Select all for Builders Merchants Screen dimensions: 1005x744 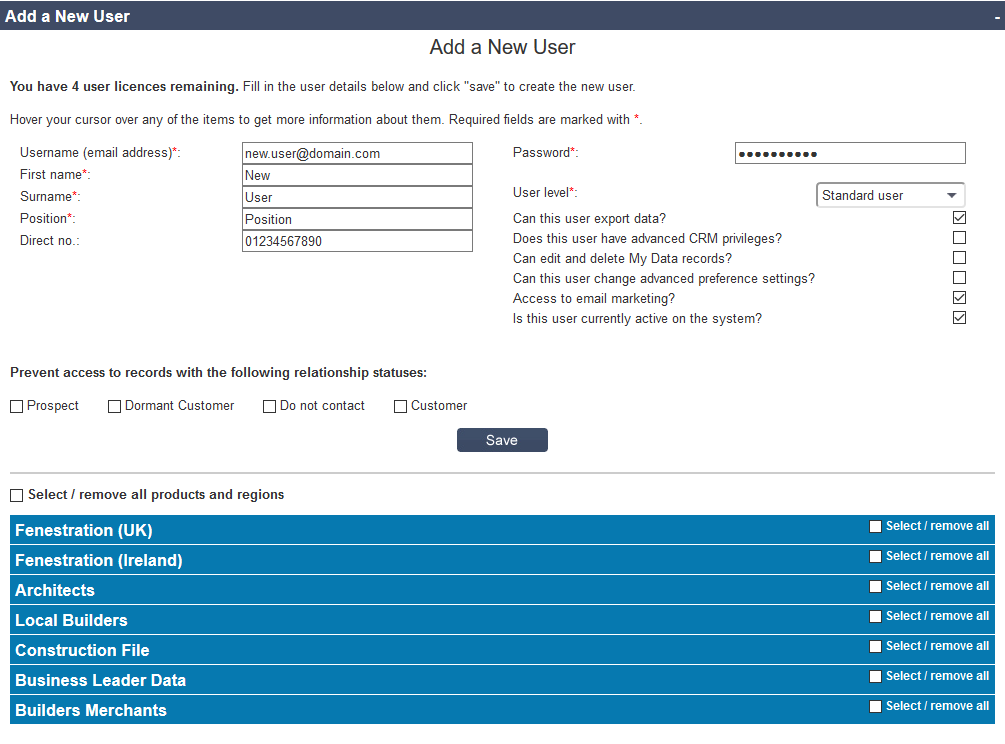875,706
